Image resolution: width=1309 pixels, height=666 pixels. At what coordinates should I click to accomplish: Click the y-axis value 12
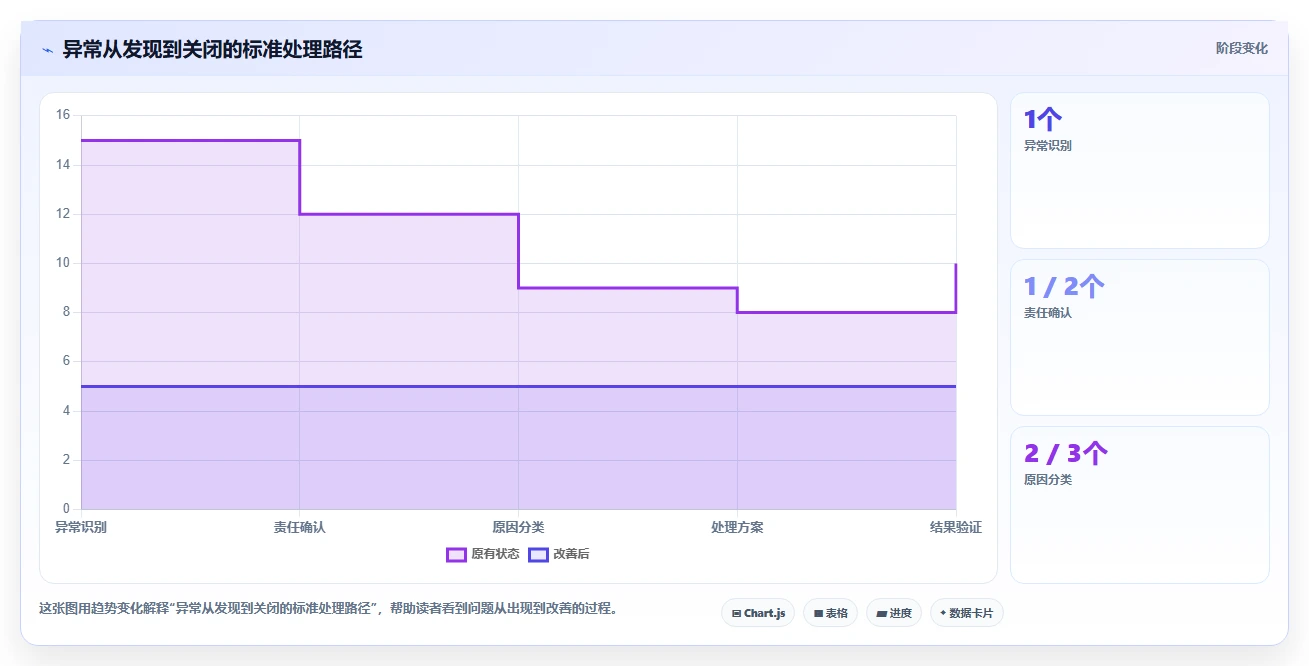click(63, 214)
